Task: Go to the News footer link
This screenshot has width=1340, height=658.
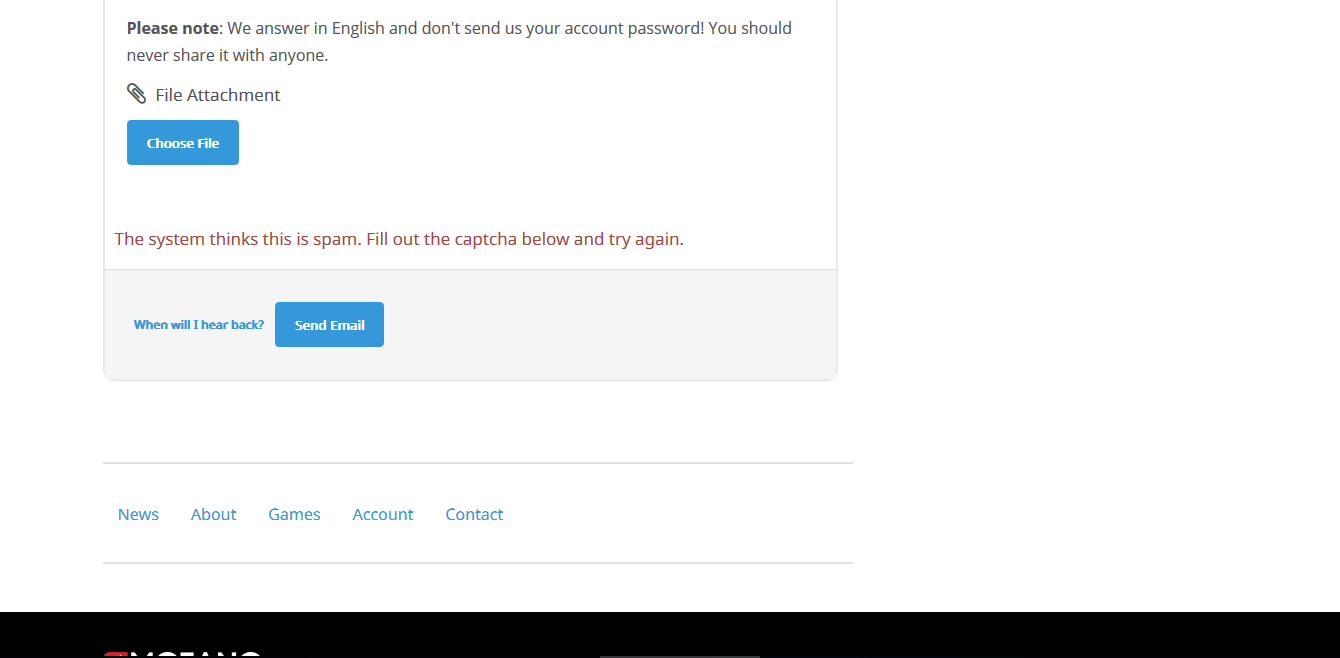Action: point(138,514)
